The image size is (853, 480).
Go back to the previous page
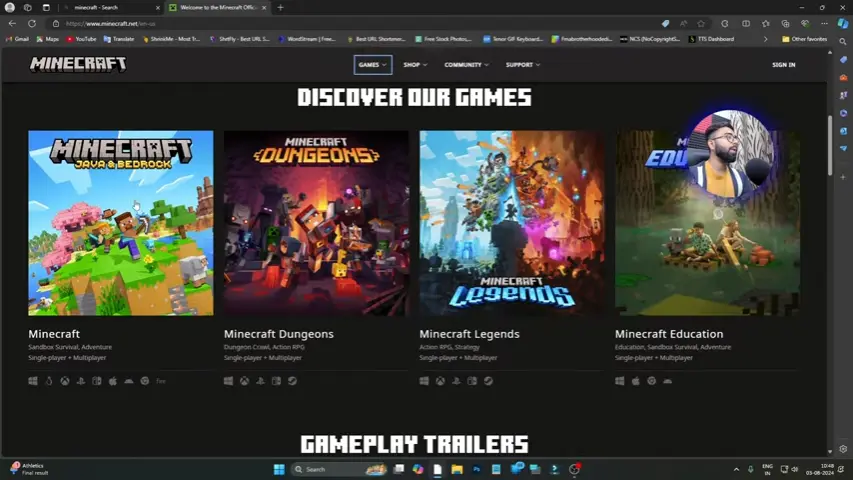tap(12, 23)
